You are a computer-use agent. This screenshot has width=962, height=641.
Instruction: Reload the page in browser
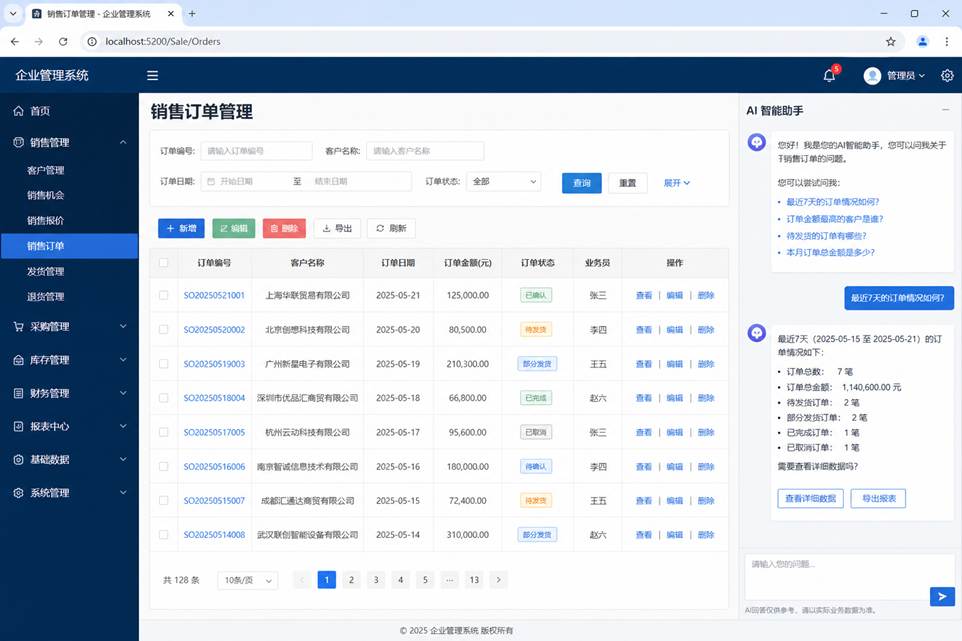point(63,42)
